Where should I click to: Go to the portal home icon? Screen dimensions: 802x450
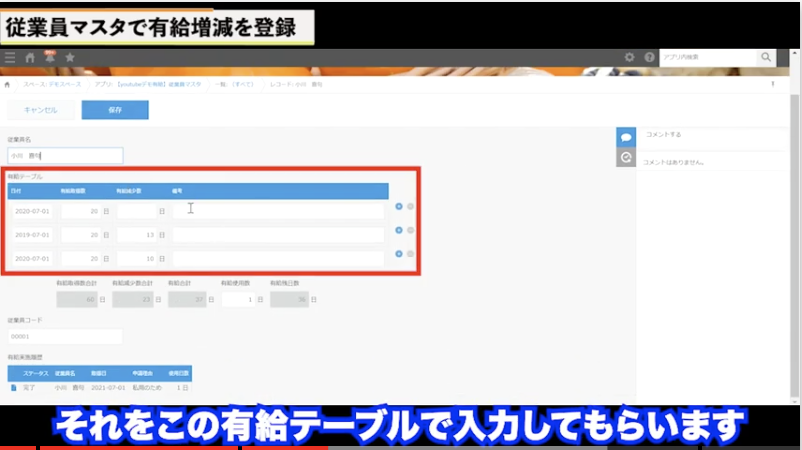(x=30, y=58)
